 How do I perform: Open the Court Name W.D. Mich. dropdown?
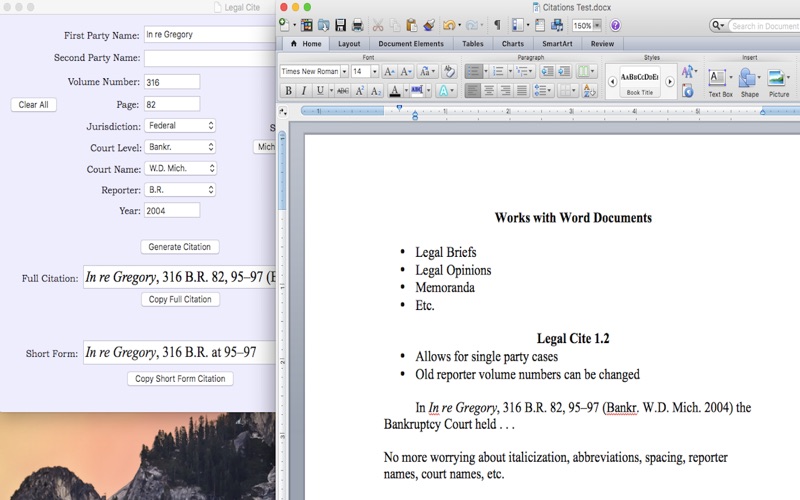pos(180,168)
